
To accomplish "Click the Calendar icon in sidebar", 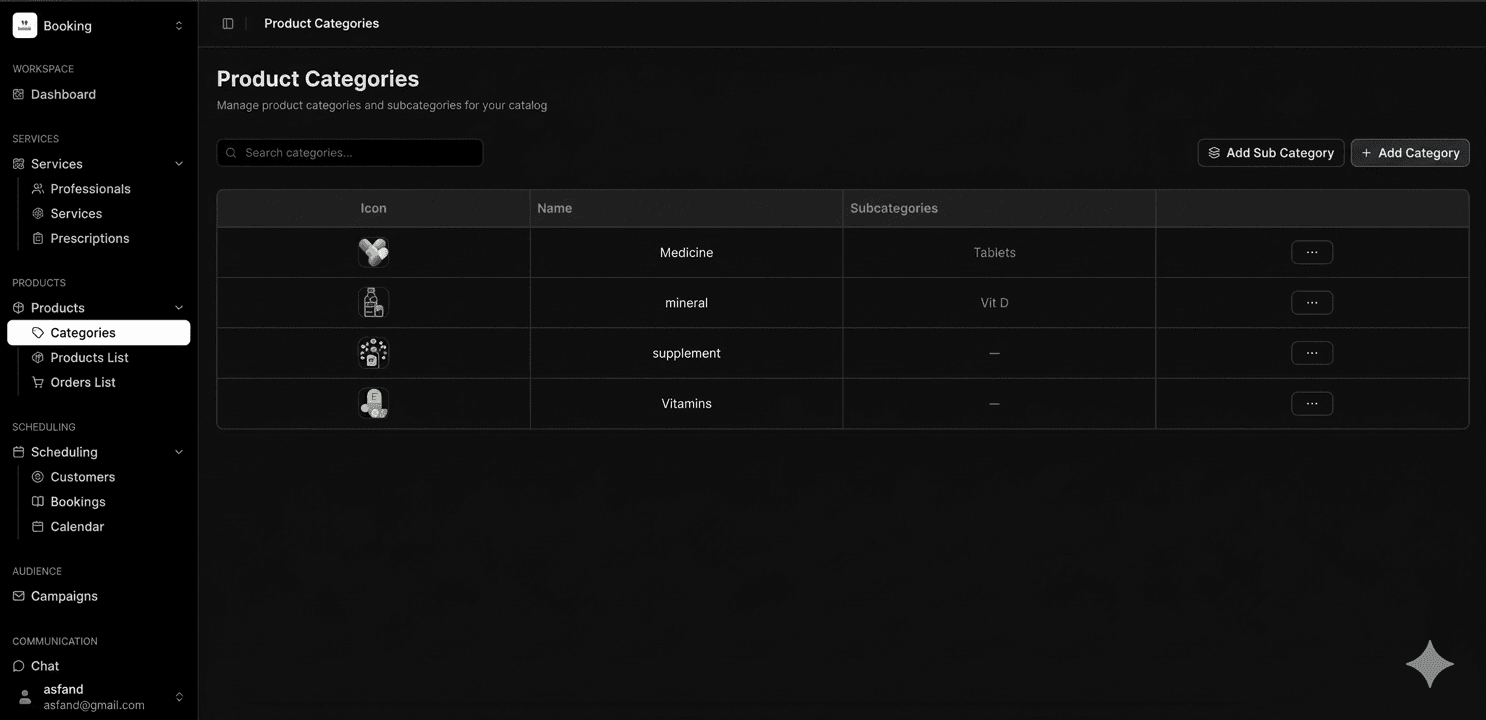I will pyautogui.click(x=38, y=527).
